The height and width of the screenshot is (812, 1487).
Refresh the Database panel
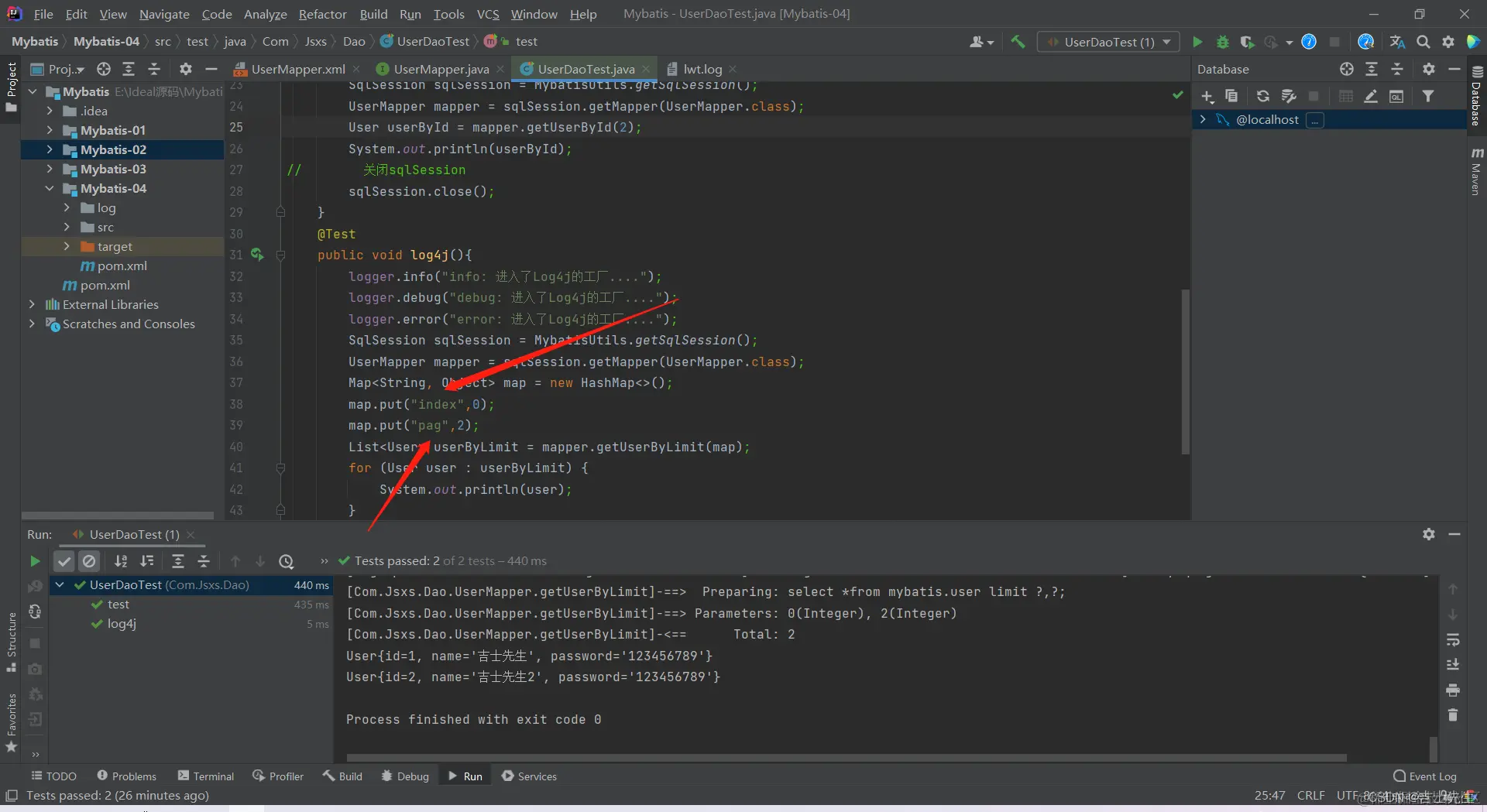1263,96
